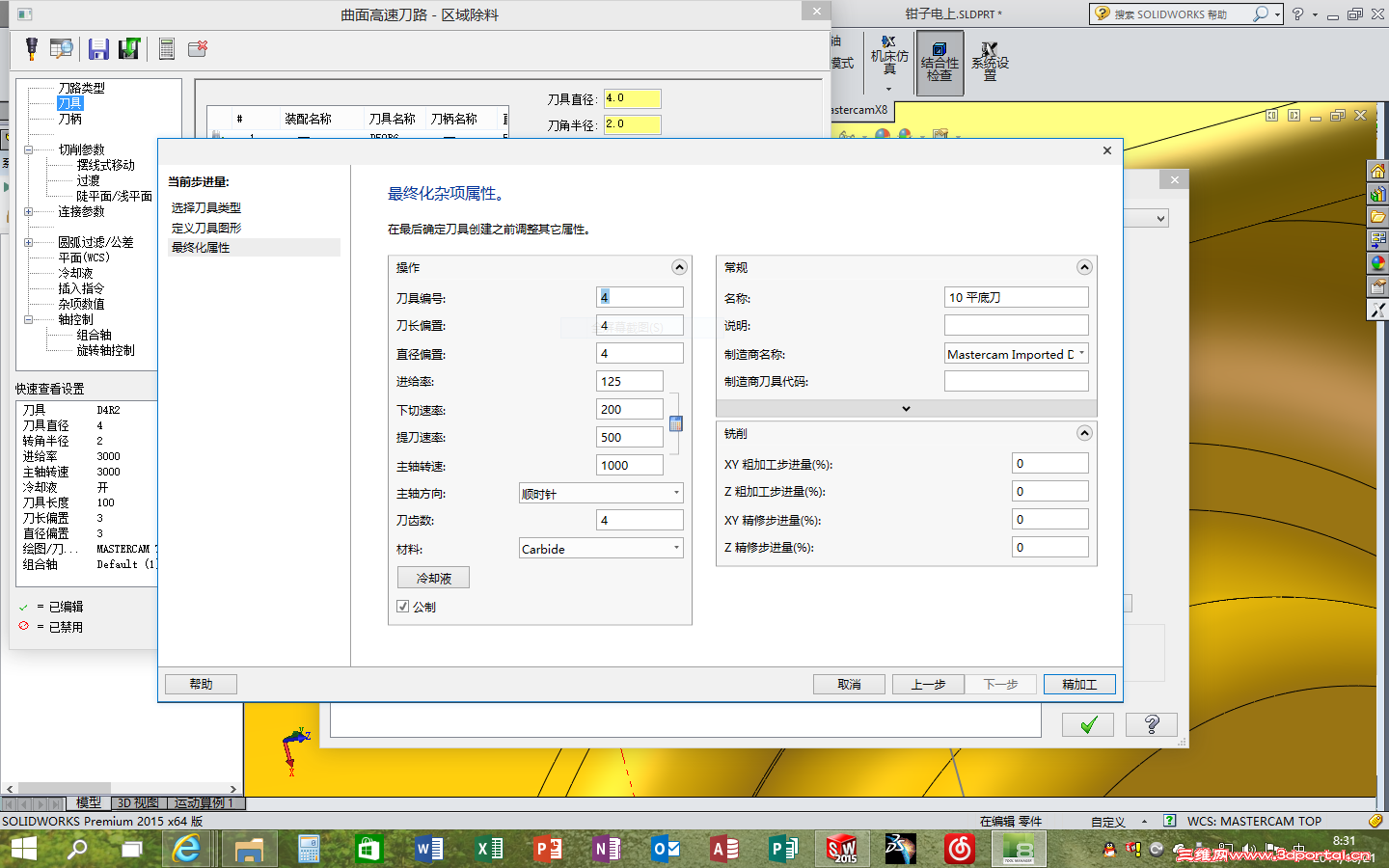Click the 进给率 feed rate field
The height and width of the screenshot is (868, 1389).
point(630,381)
